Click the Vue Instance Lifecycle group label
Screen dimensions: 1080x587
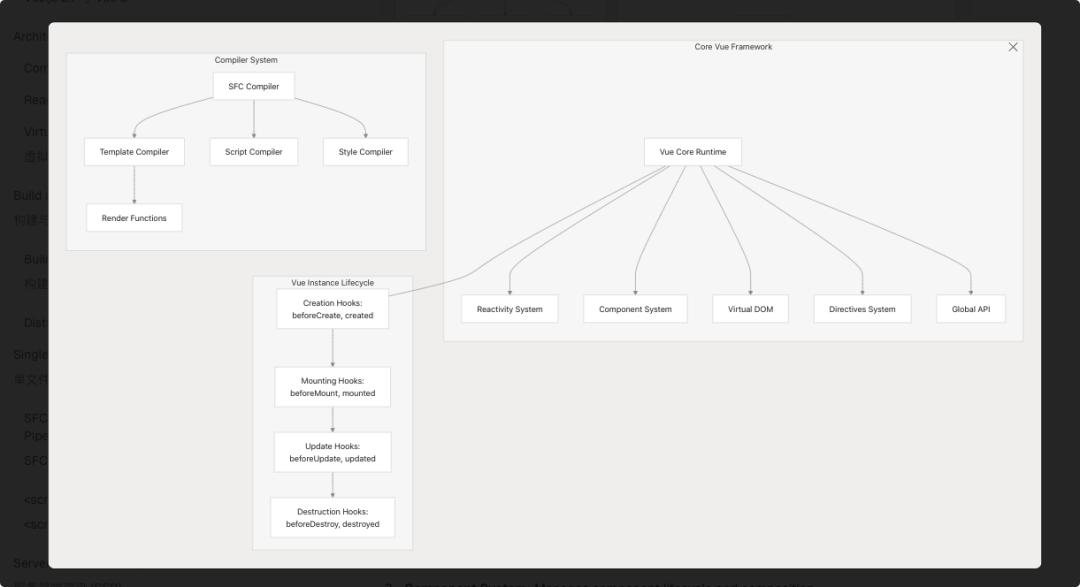[x=333, y=282]
